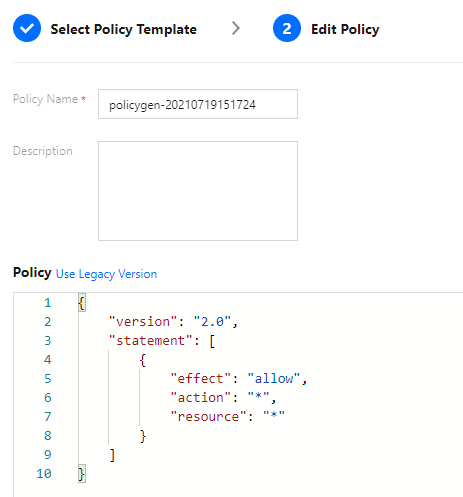Click the closing bracket on line 9
Viewport: 463px width, 497px height.
tap(112, 455)
